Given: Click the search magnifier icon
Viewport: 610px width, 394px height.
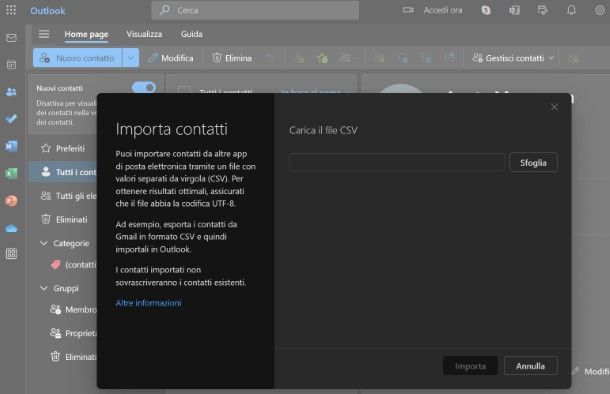Looking at the screenshot, I should coord(165,10).
